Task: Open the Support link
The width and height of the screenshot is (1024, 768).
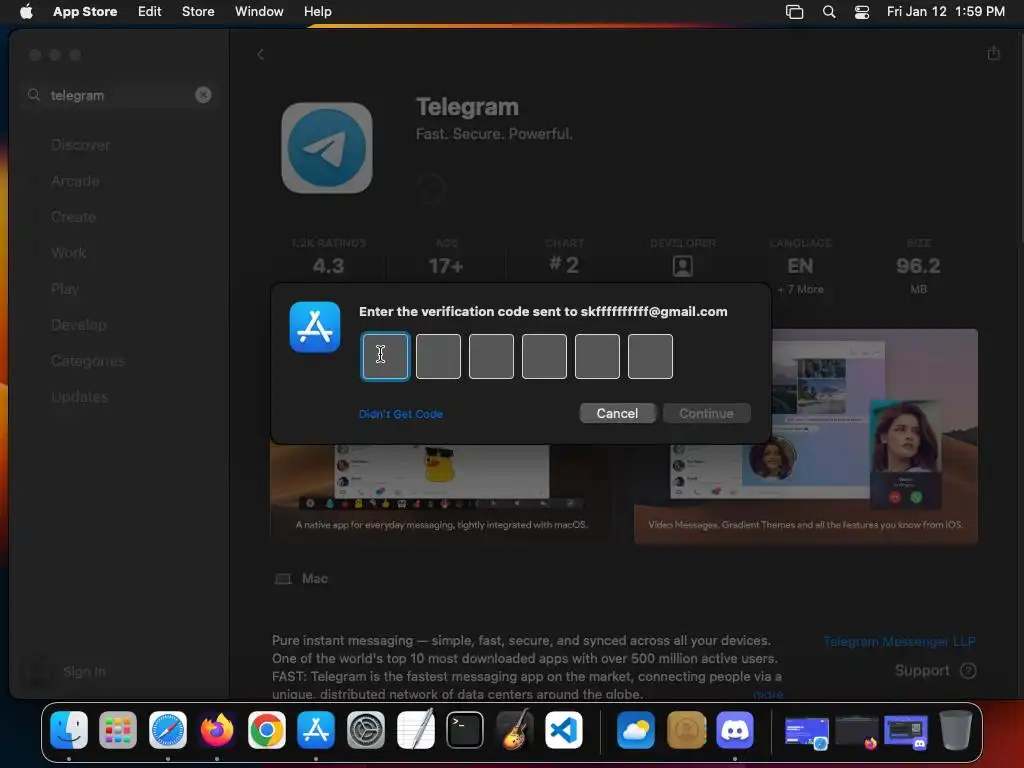Action: click(921, 671)
